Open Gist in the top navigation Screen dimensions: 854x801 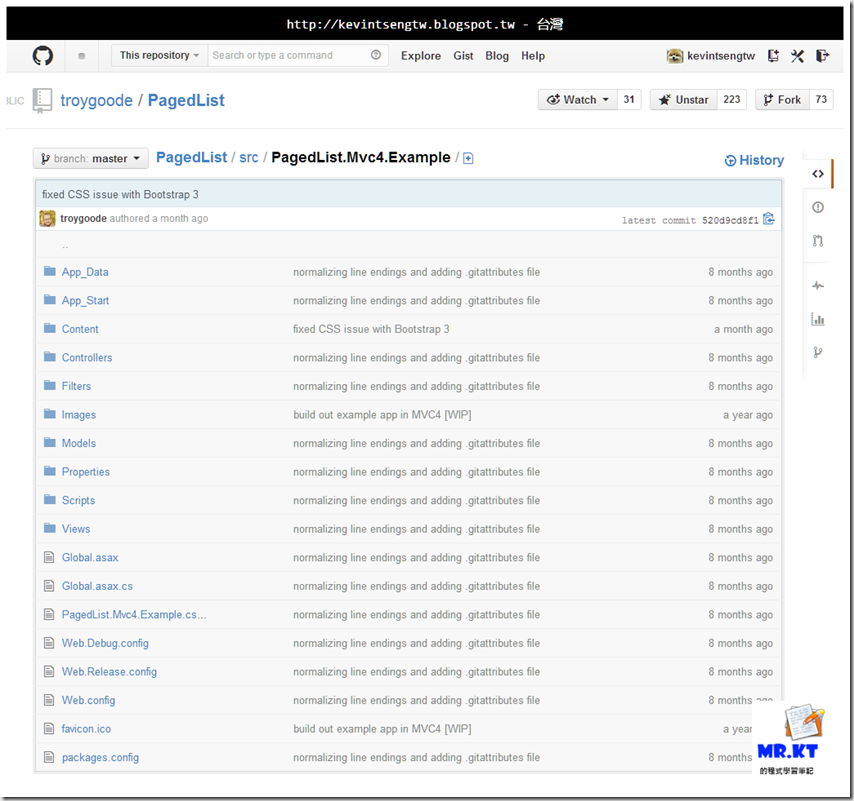(463, 56)
